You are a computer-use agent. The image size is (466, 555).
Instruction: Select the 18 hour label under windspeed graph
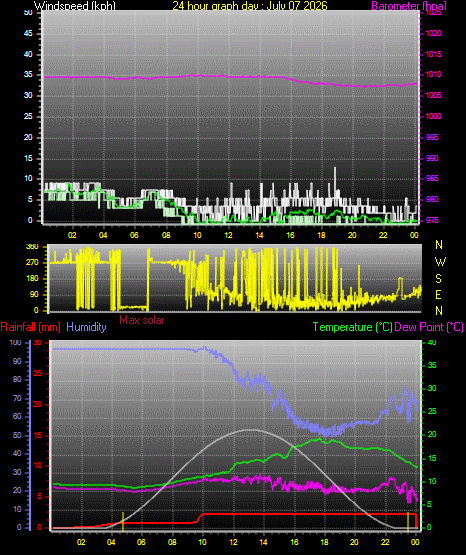(x=321, y=235)
